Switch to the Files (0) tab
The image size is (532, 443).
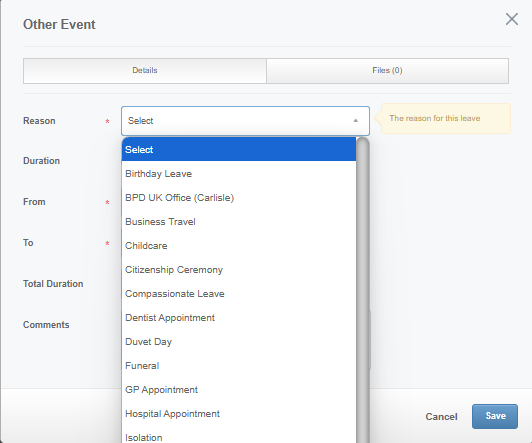pos(387,71)
